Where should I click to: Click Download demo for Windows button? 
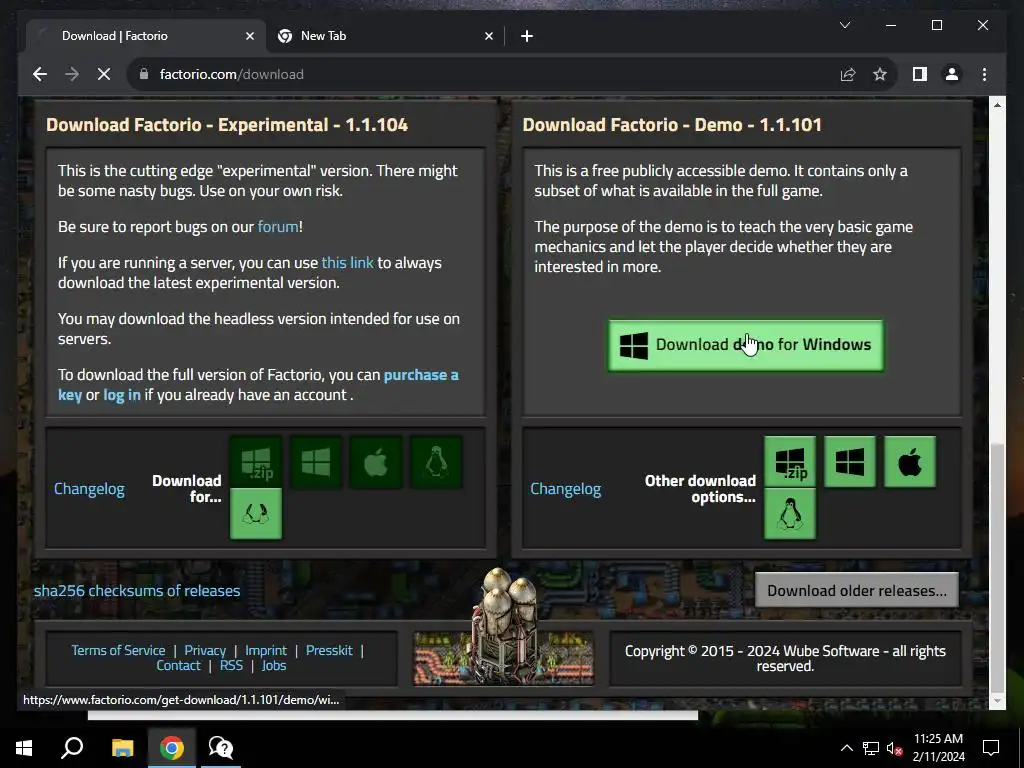click(746, 345)
